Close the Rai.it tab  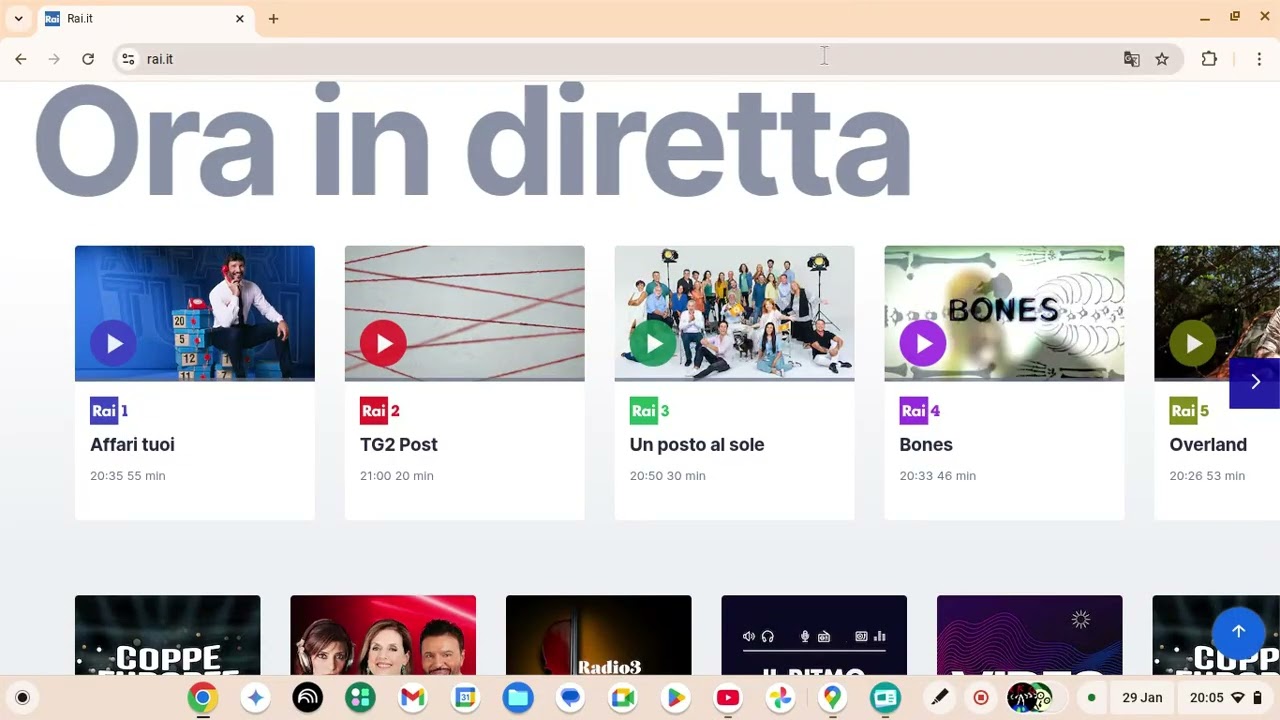[x=240, y=19]
